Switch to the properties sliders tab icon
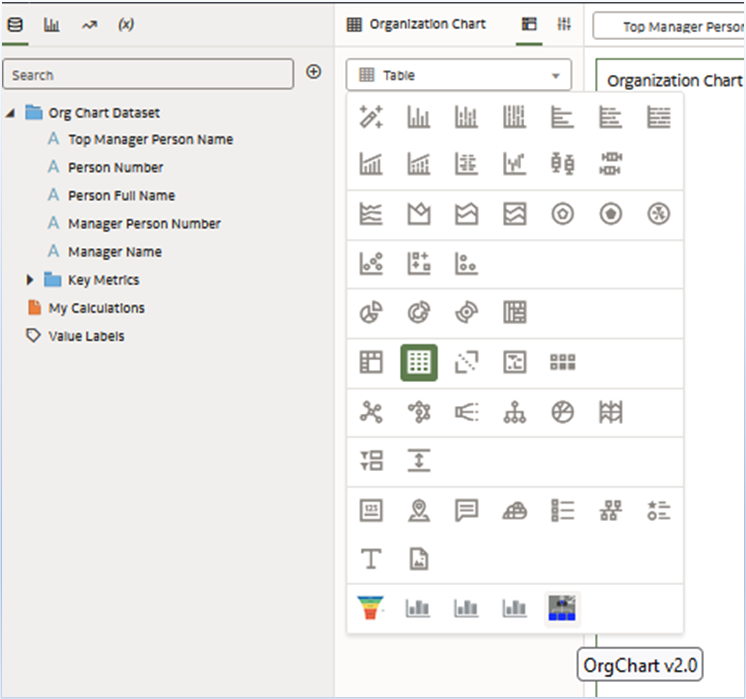Screen dimensions: 746x699 (x=564, y=24)
